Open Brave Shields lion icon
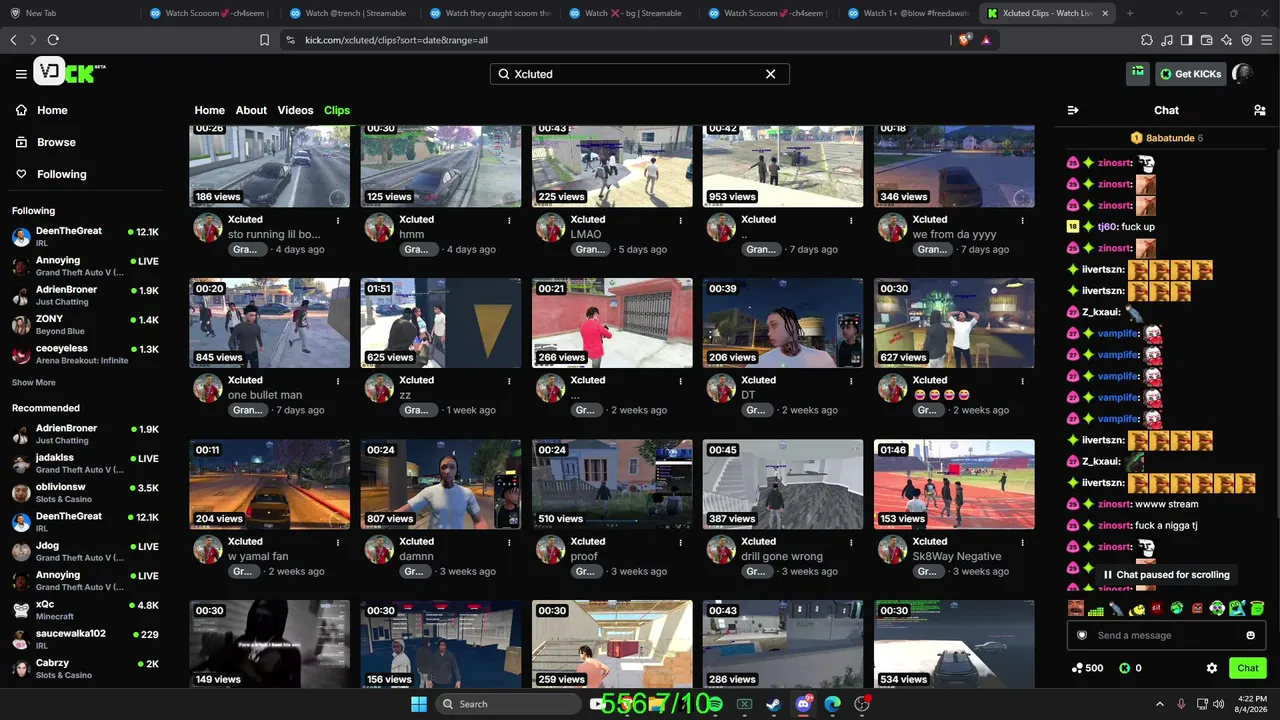 coord(964,40)
